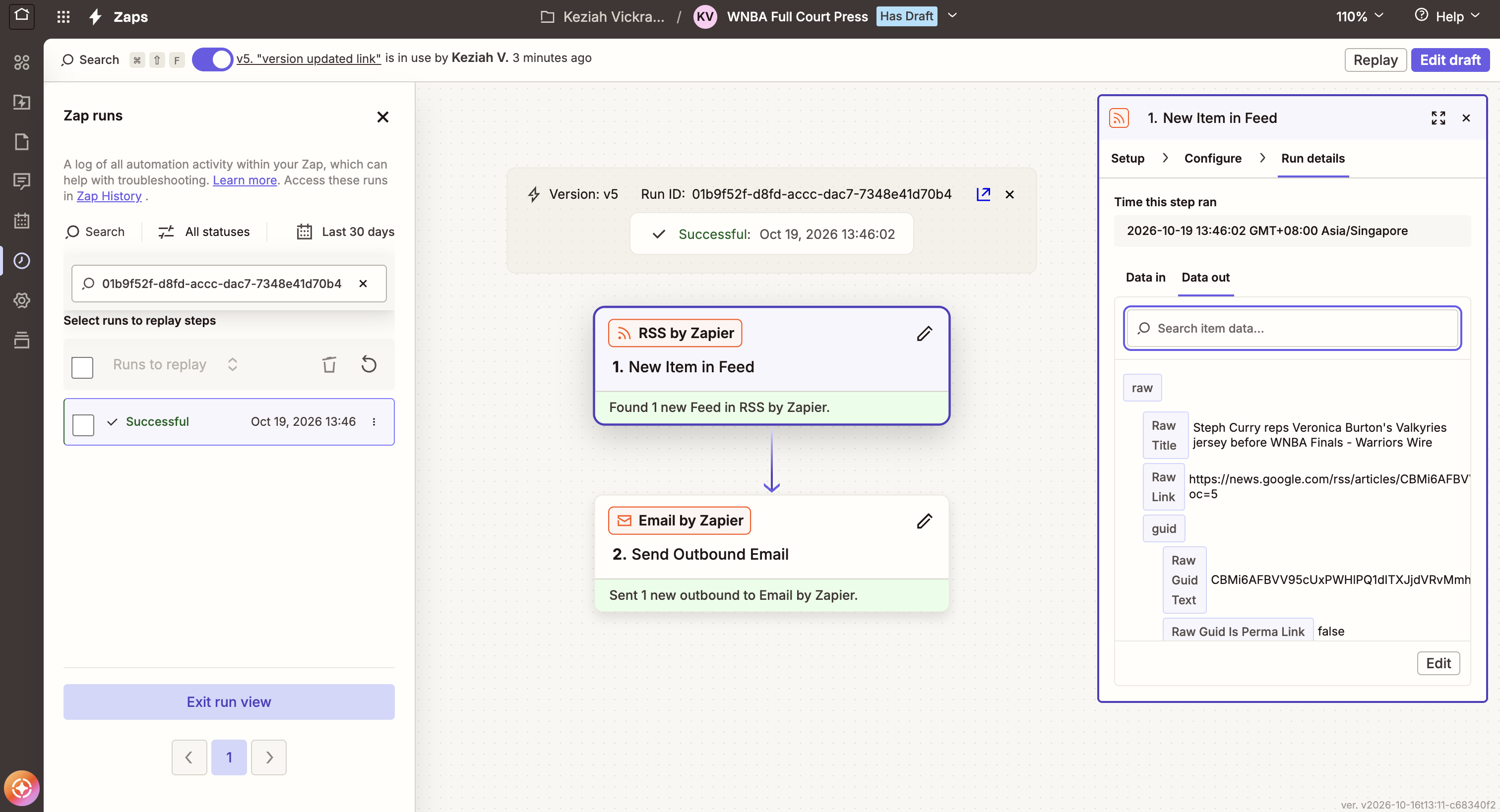Click Exit run view button
This screenshot has height=812, width=1500.
[x=229, y=701]
